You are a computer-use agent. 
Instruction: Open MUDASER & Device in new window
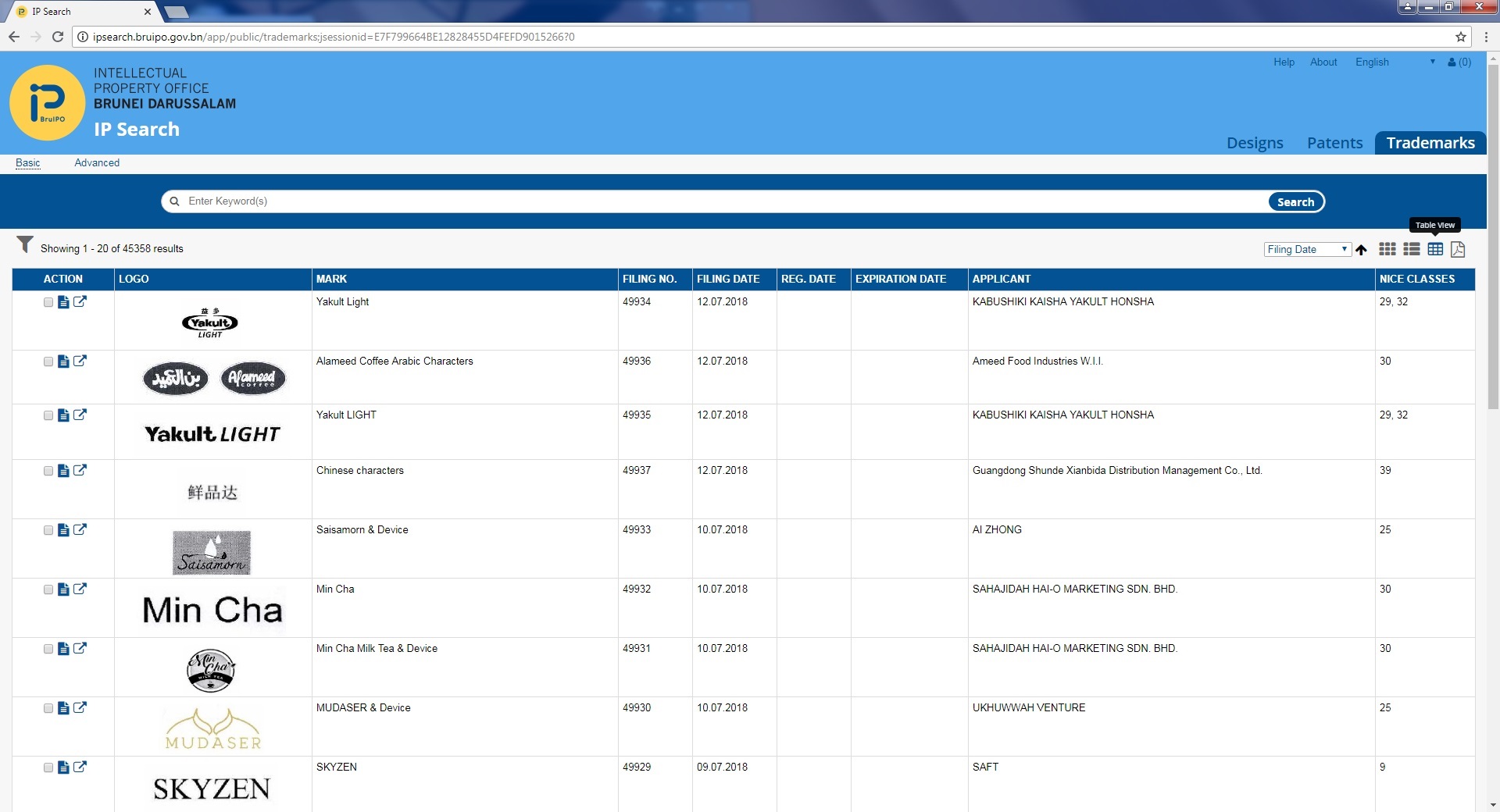click(80, 707)
